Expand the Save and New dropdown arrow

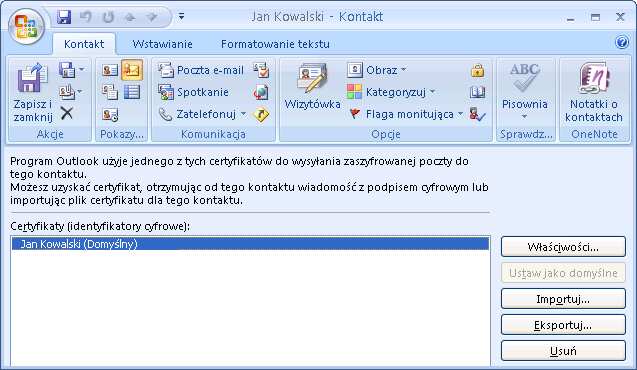point(82,70)
